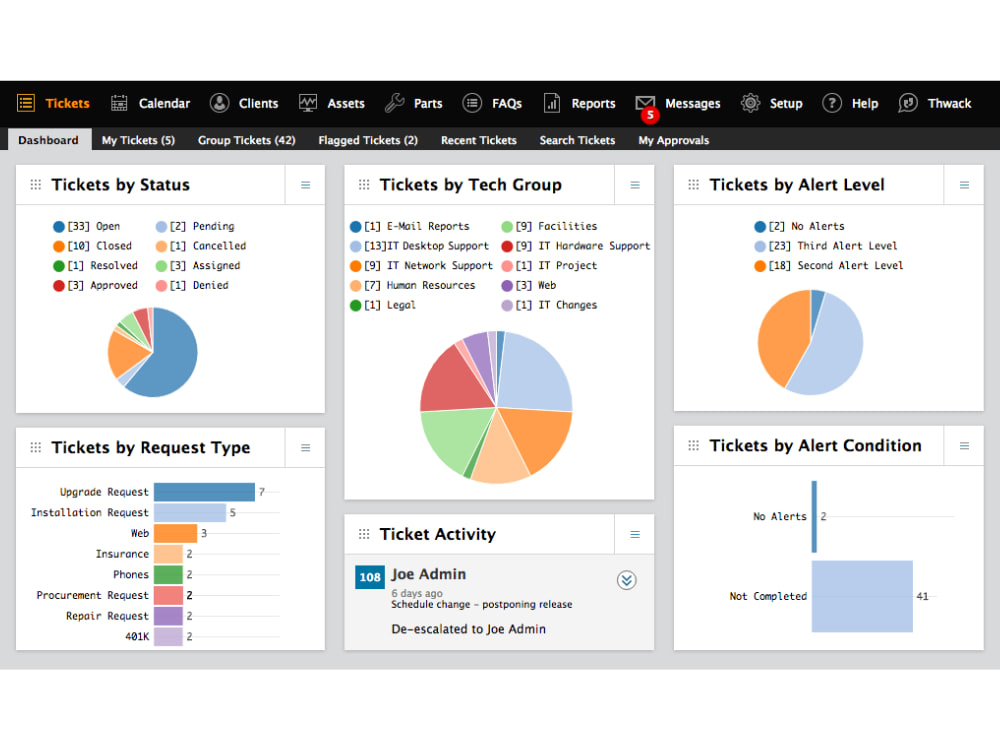Grab the Ticket Activity drag handle

(364, 534)
